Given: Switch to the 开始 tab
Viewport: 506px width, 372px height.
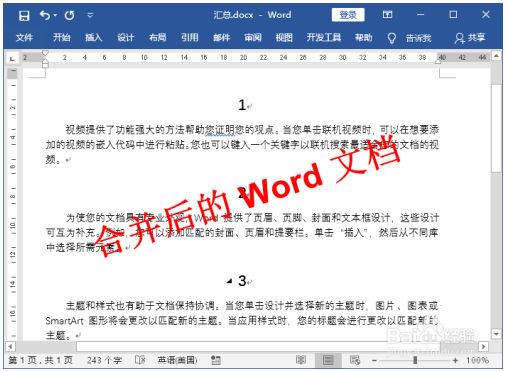Looking at the screenshot, I should pos(62,37).
